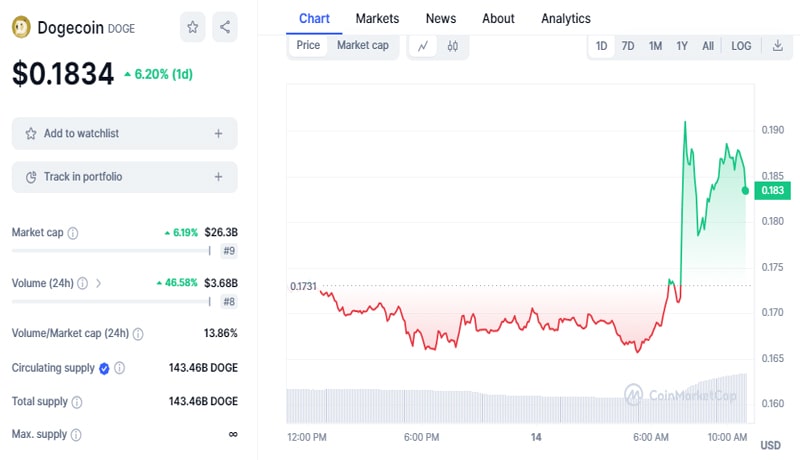
Task: Select the 1D time range
Action: 602,46
